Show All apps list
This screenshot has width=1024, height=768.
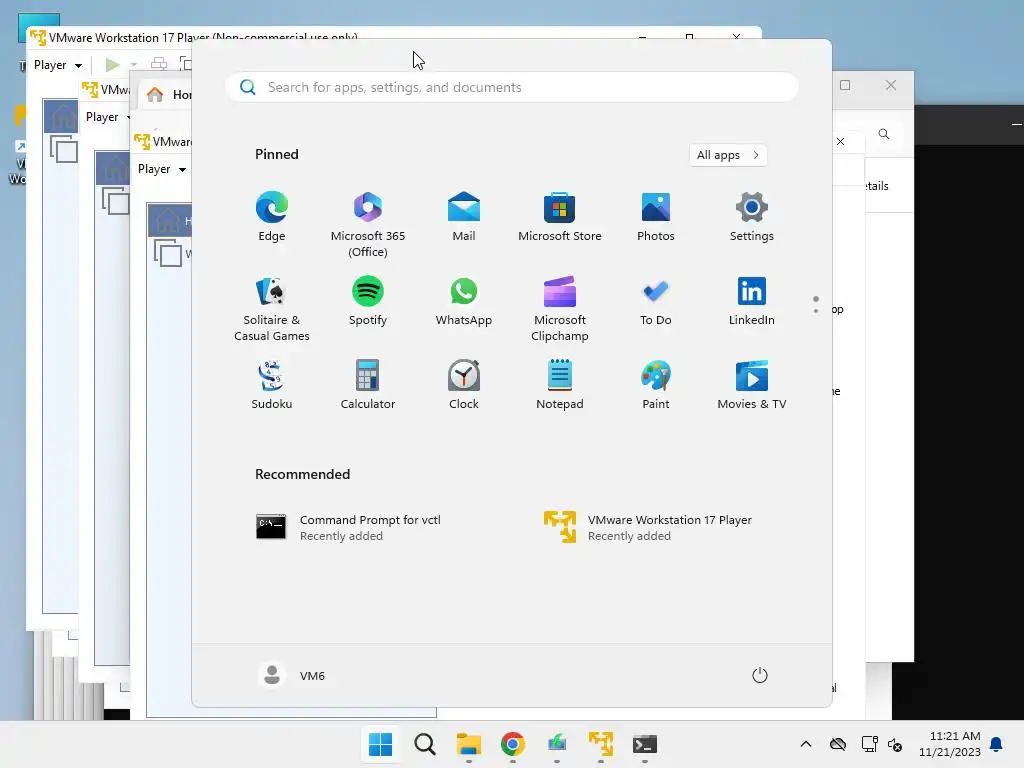click(728, 155)
